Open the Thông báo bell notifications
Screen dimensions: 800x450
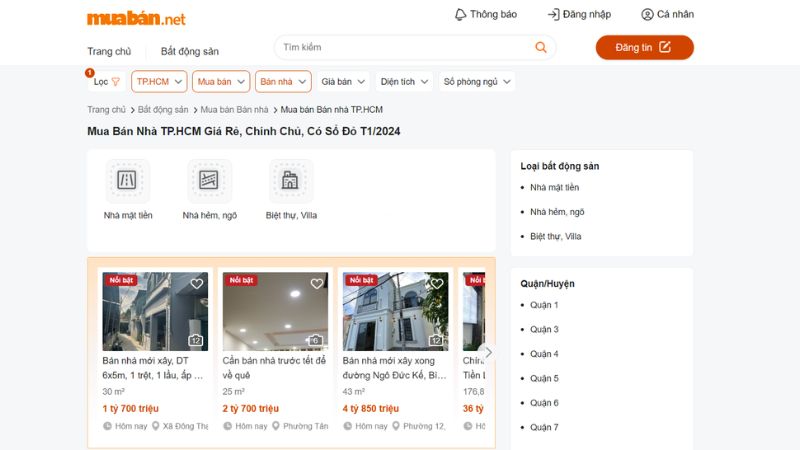[461, 14]
